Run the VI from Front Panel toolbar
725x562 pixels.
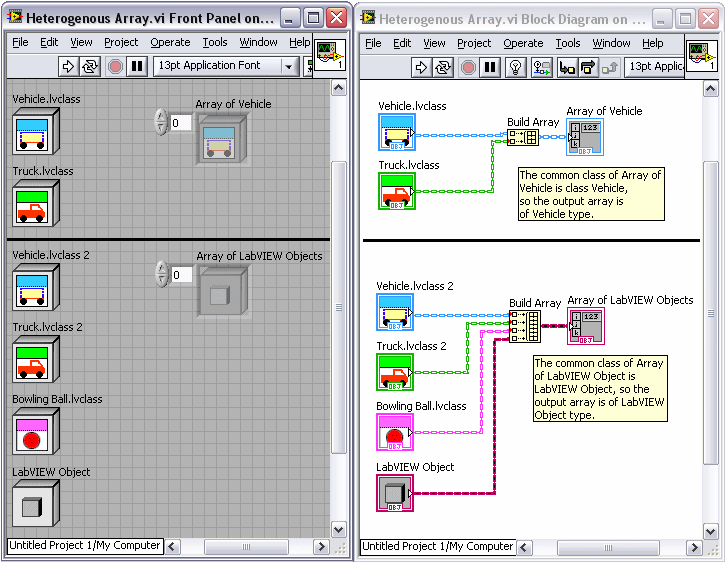[x=68, y=67]
